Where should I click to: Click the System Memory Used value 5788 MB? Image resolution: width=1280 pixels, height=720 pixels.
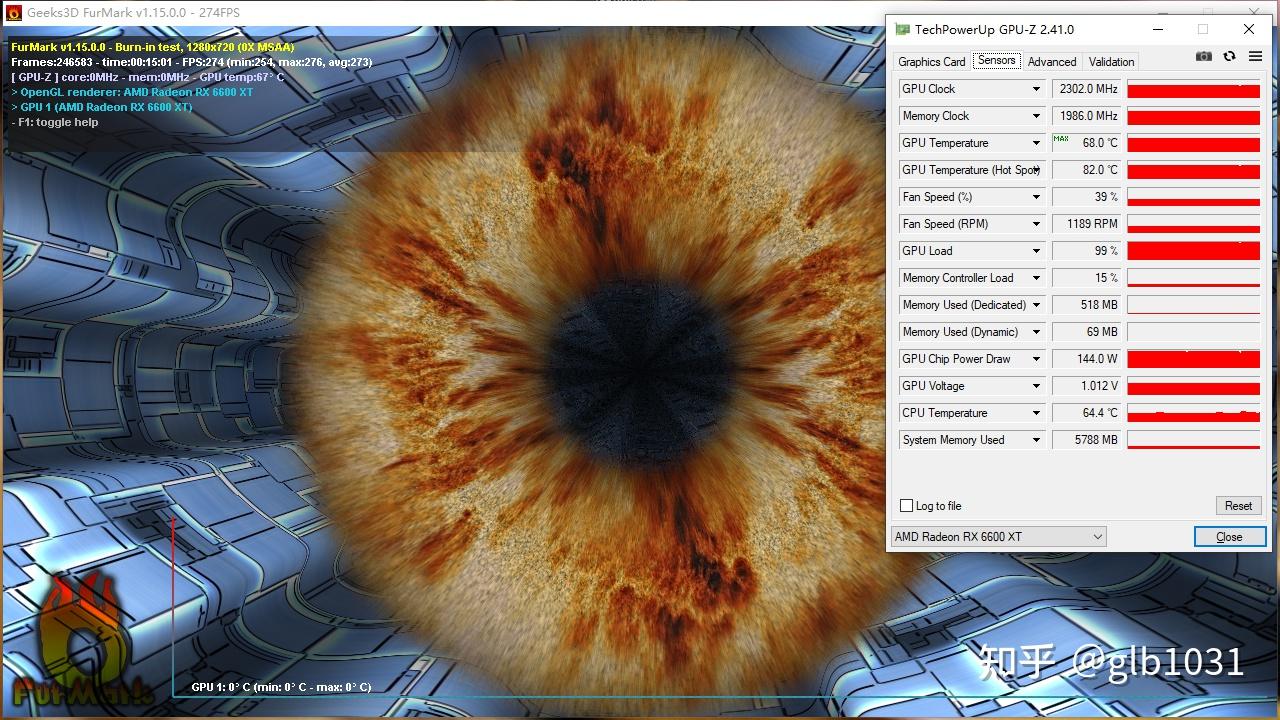[x=1086, y=440]
